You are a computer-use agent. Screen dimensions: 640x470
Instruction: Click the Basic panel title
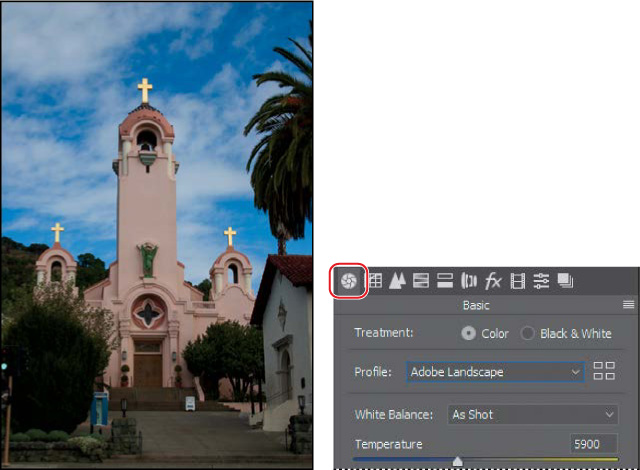tap(476, 305)
